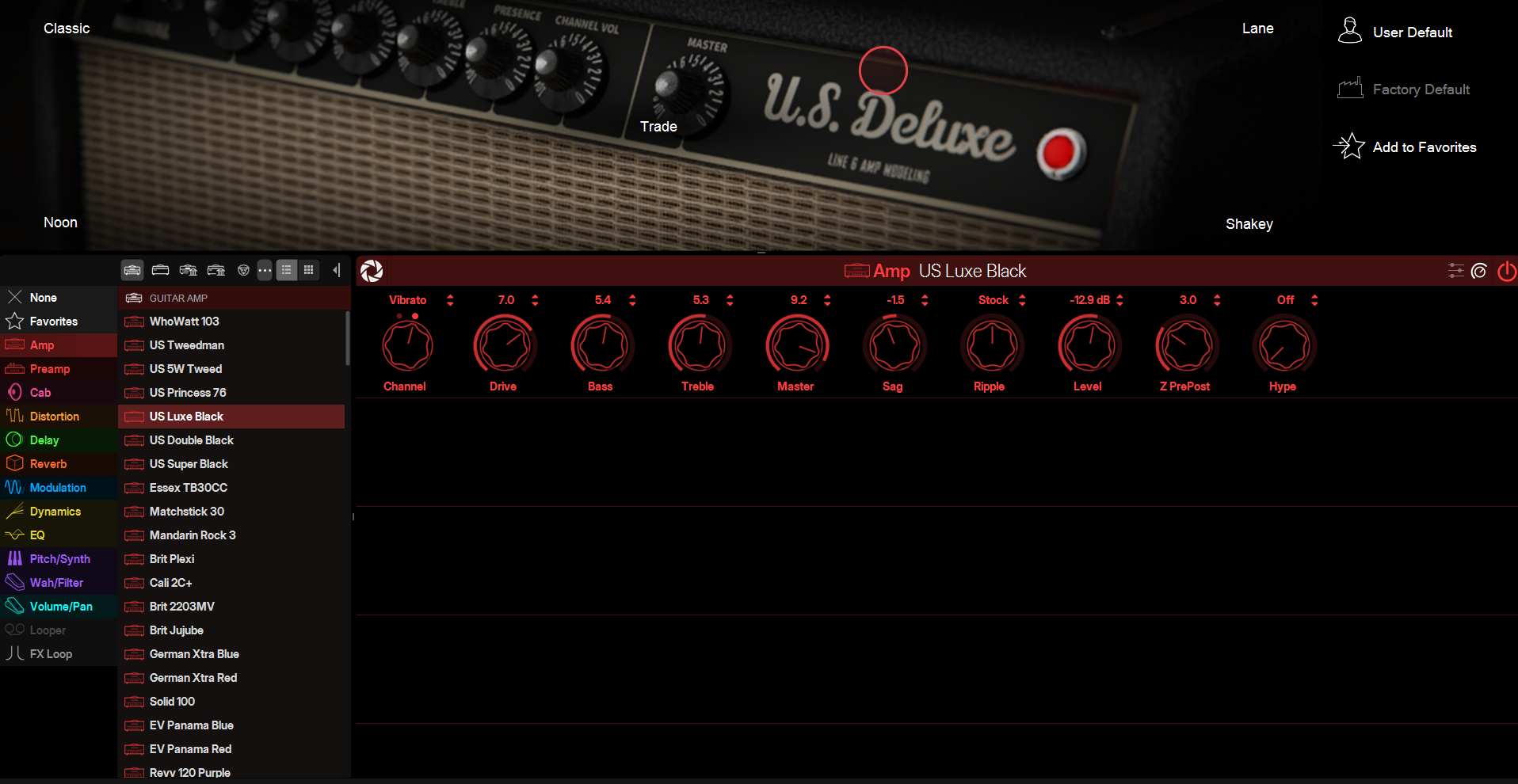Select the Mandarin Rock 3 amp model
The height and width of the screenshot is (784, 1518).
[x=231, y=535]
